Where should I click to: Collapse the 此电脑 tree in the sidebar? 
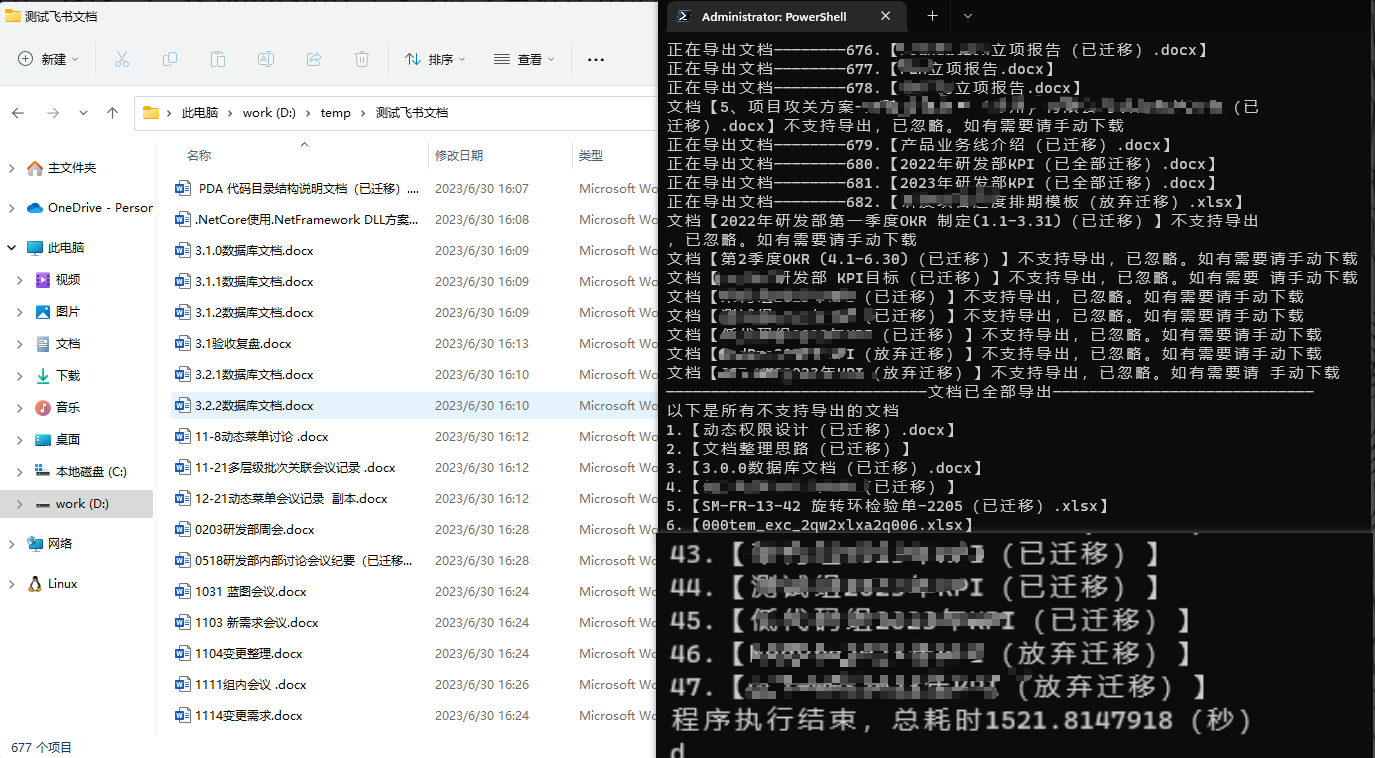(x=9, y=249)
